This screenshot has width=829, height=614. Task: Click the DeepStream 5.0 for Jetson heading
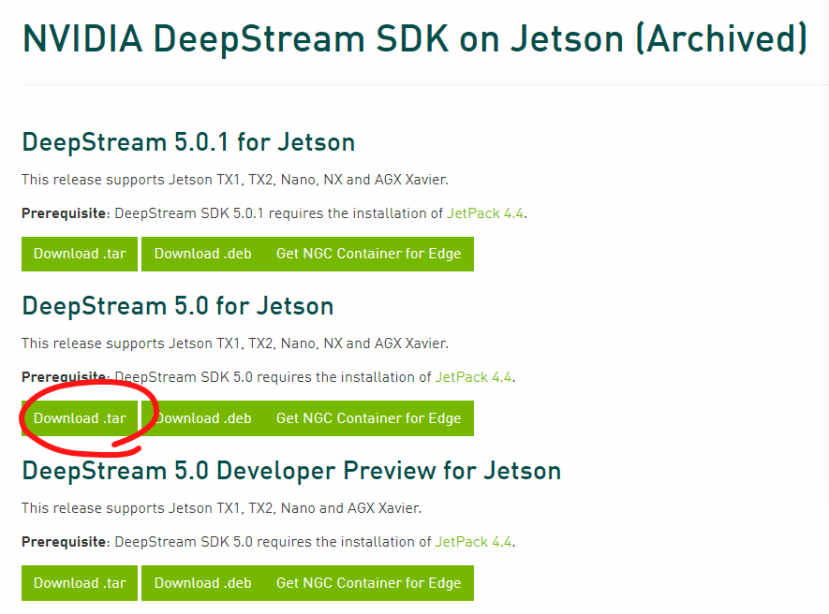click(178, 307)
